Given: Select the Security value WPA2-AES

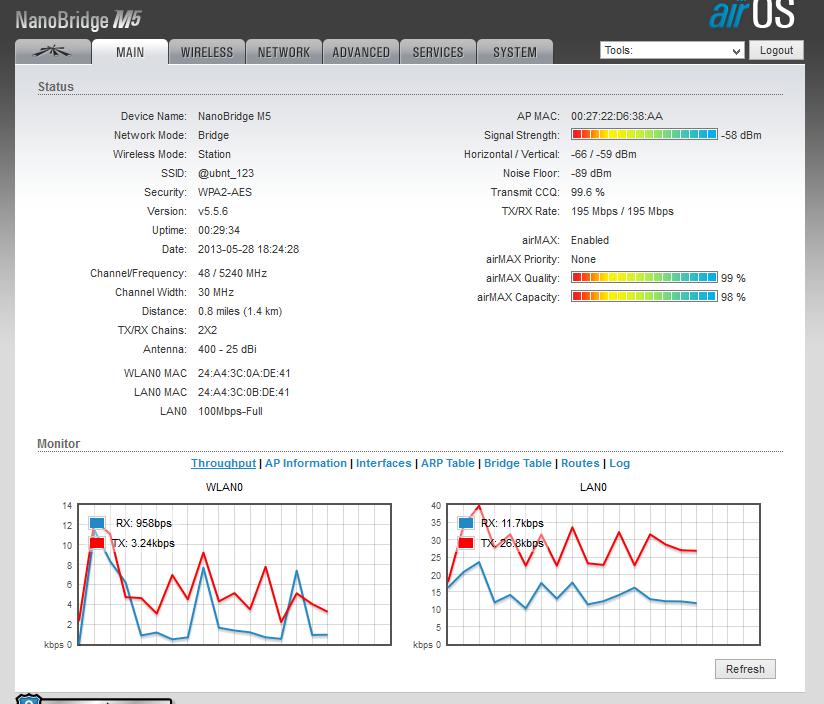Looking at the screenshot, I should [225, 192].
